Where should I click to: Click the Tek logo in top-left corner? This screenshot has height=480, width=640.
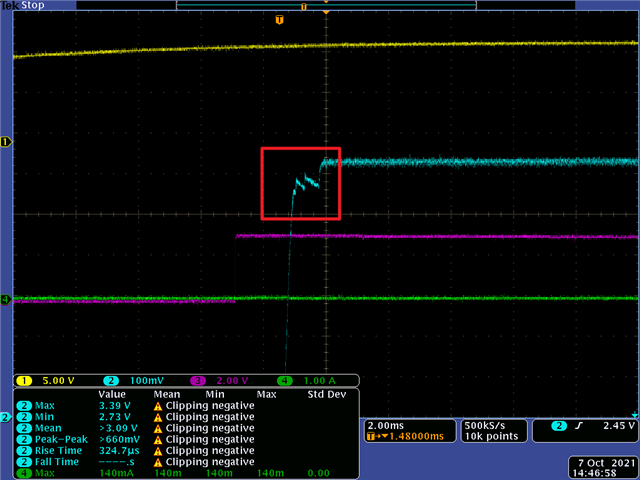pos(10,5)
